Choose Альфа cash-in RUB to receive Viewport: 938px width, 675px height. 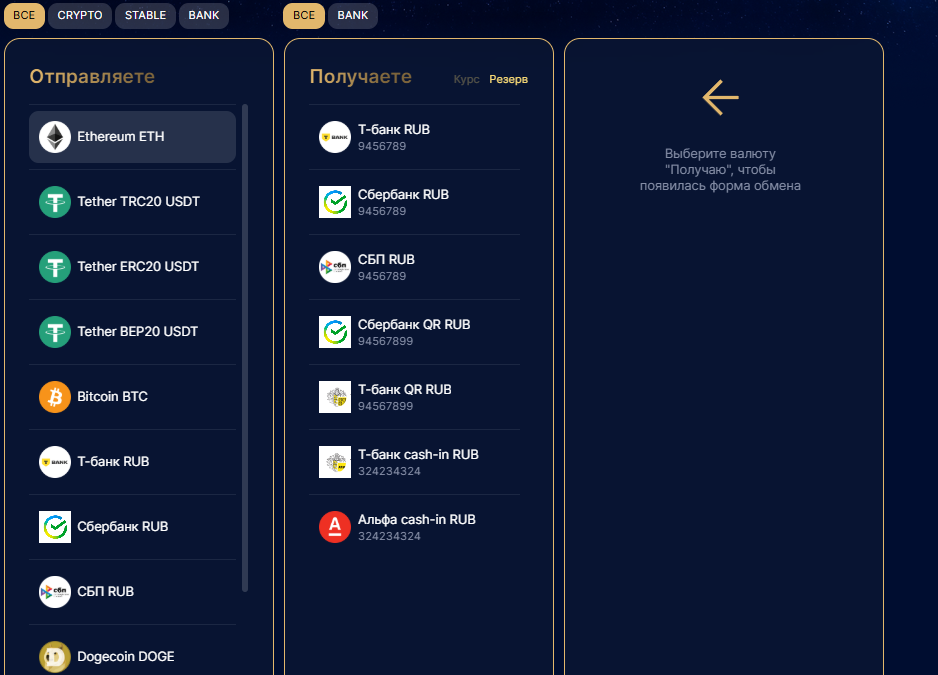[415, 527]
